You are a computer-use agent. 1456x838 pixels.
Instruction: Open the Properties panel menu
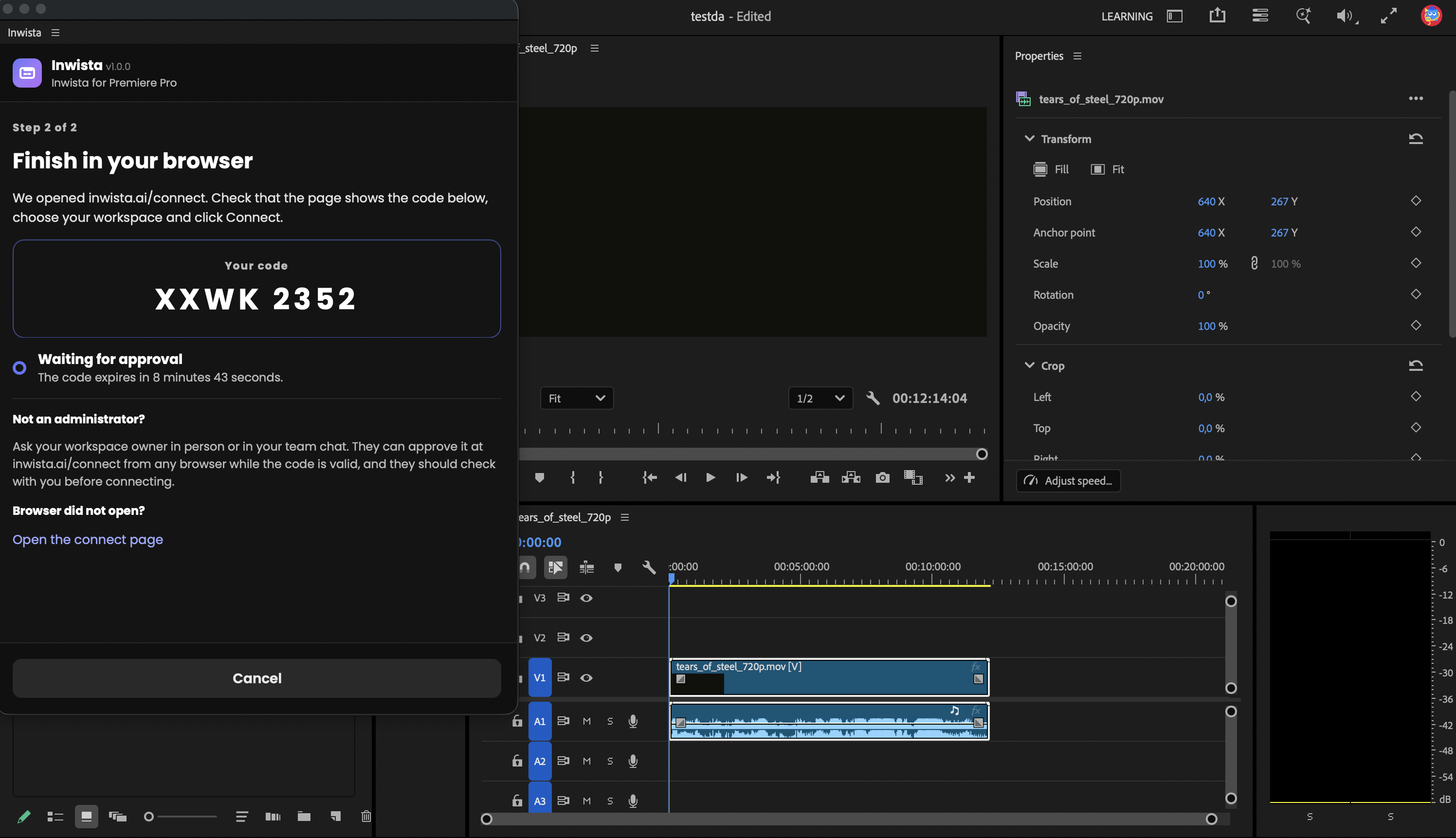tap(1077, 56)
